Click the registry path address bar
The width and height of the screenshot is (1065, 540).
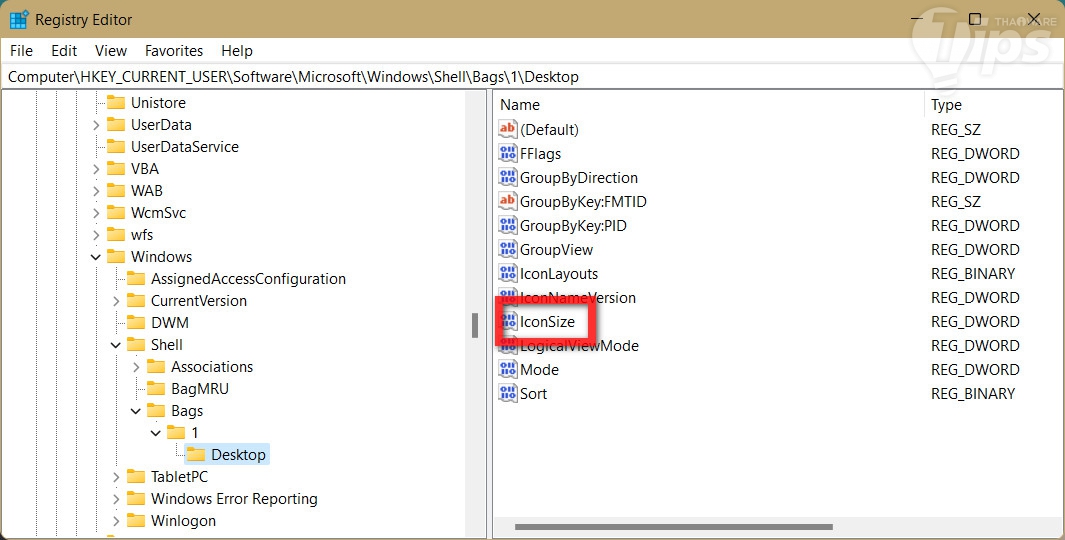[x=532, y=77]
